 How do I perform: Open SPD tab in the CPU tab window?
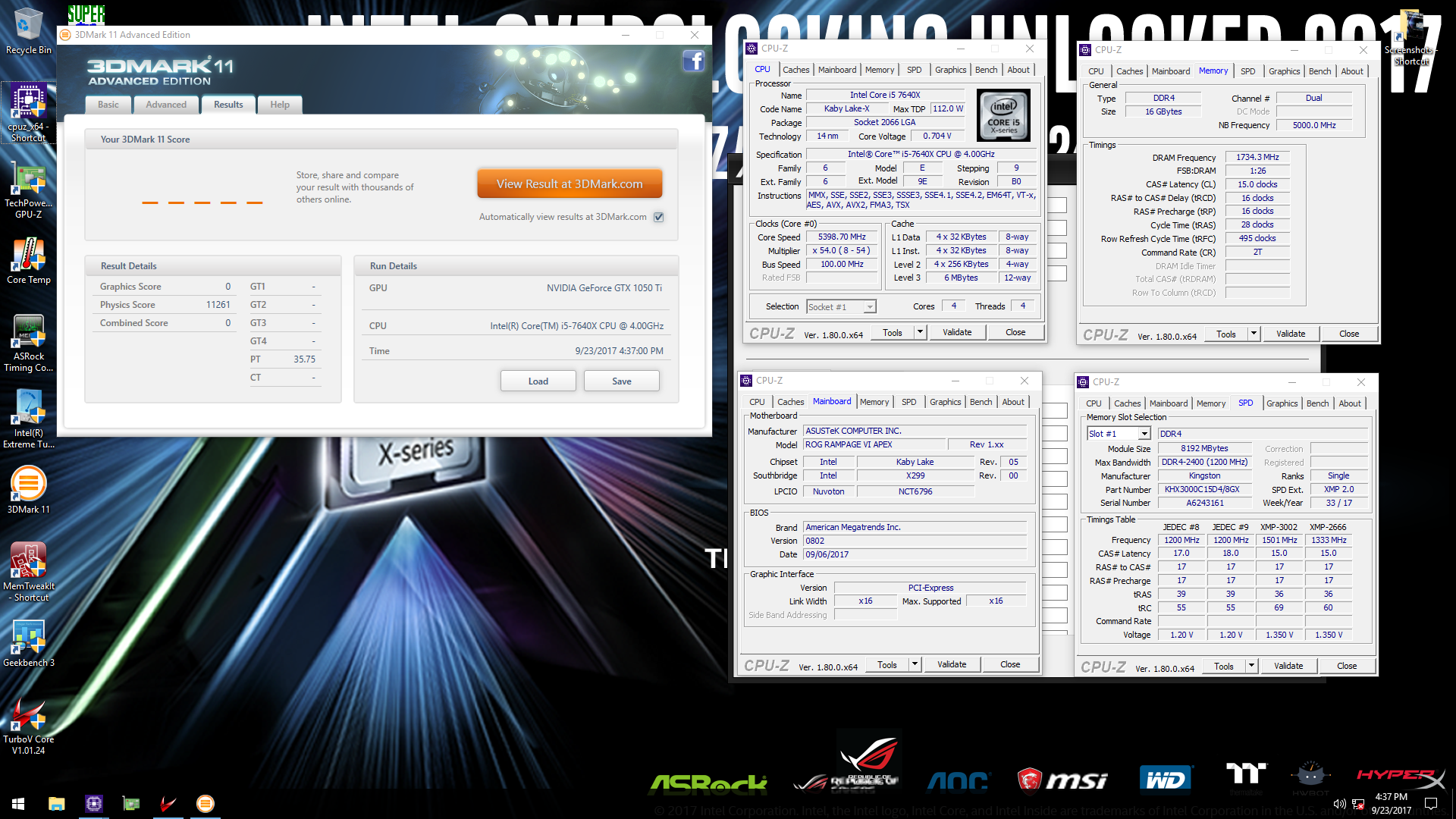click(x=914, y=70)
